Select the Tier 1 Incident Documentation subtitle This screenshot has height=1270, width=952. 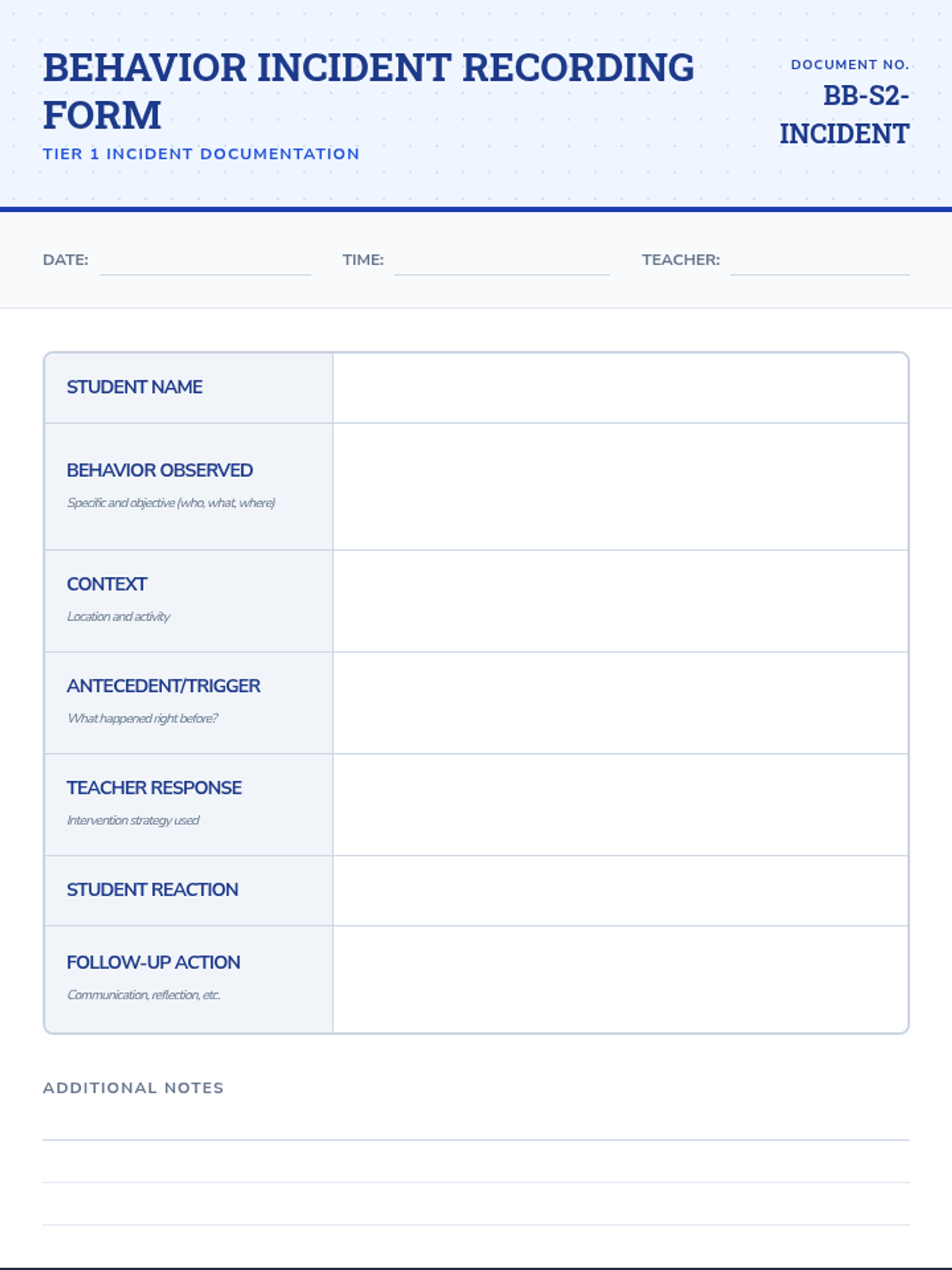coord(201,154)
